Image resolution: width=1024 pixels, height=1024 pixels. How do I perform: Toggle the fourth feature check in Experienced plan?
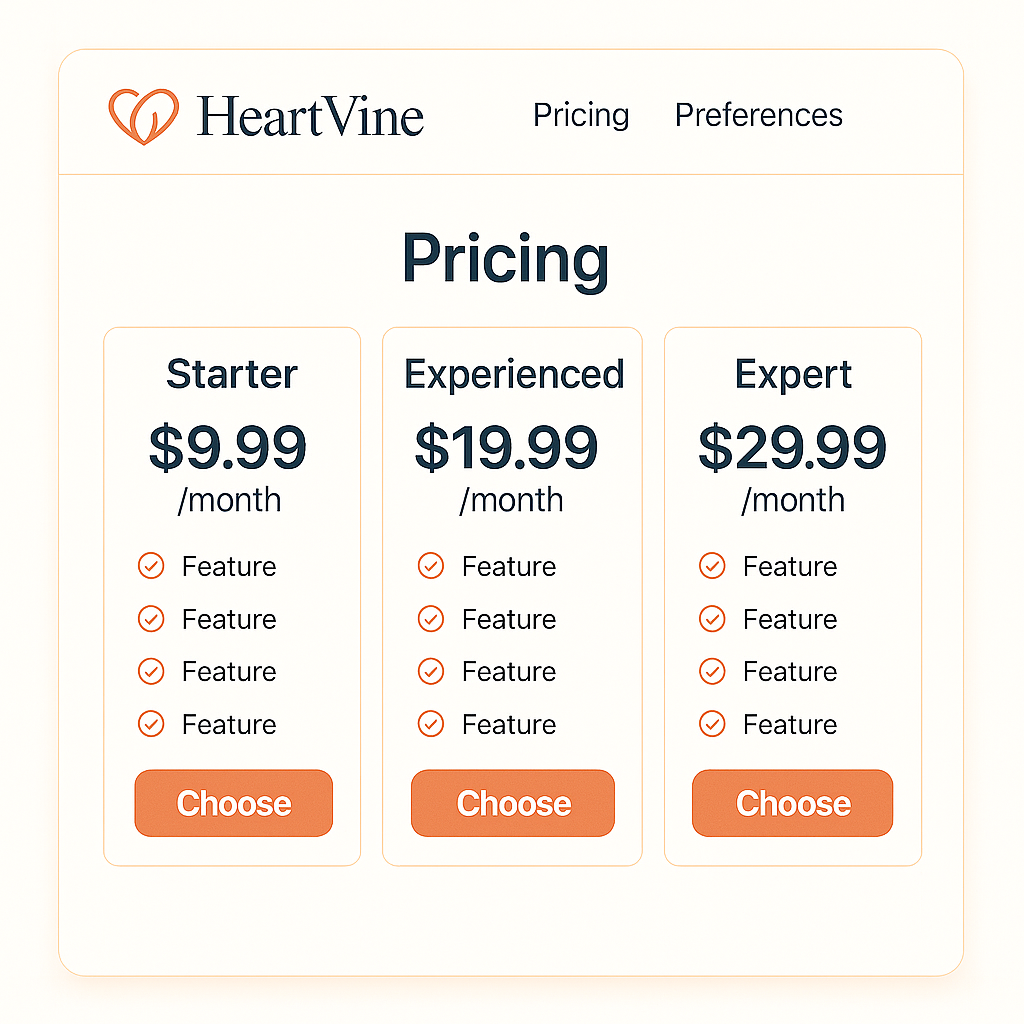[431, 723]
